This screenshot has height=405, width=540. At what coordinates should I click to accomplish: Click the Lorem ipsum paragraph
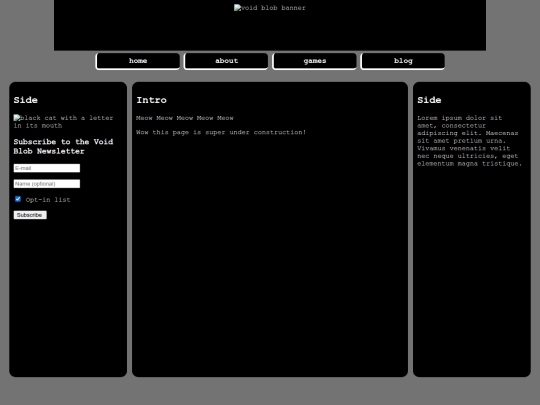(x=469, y=141)
